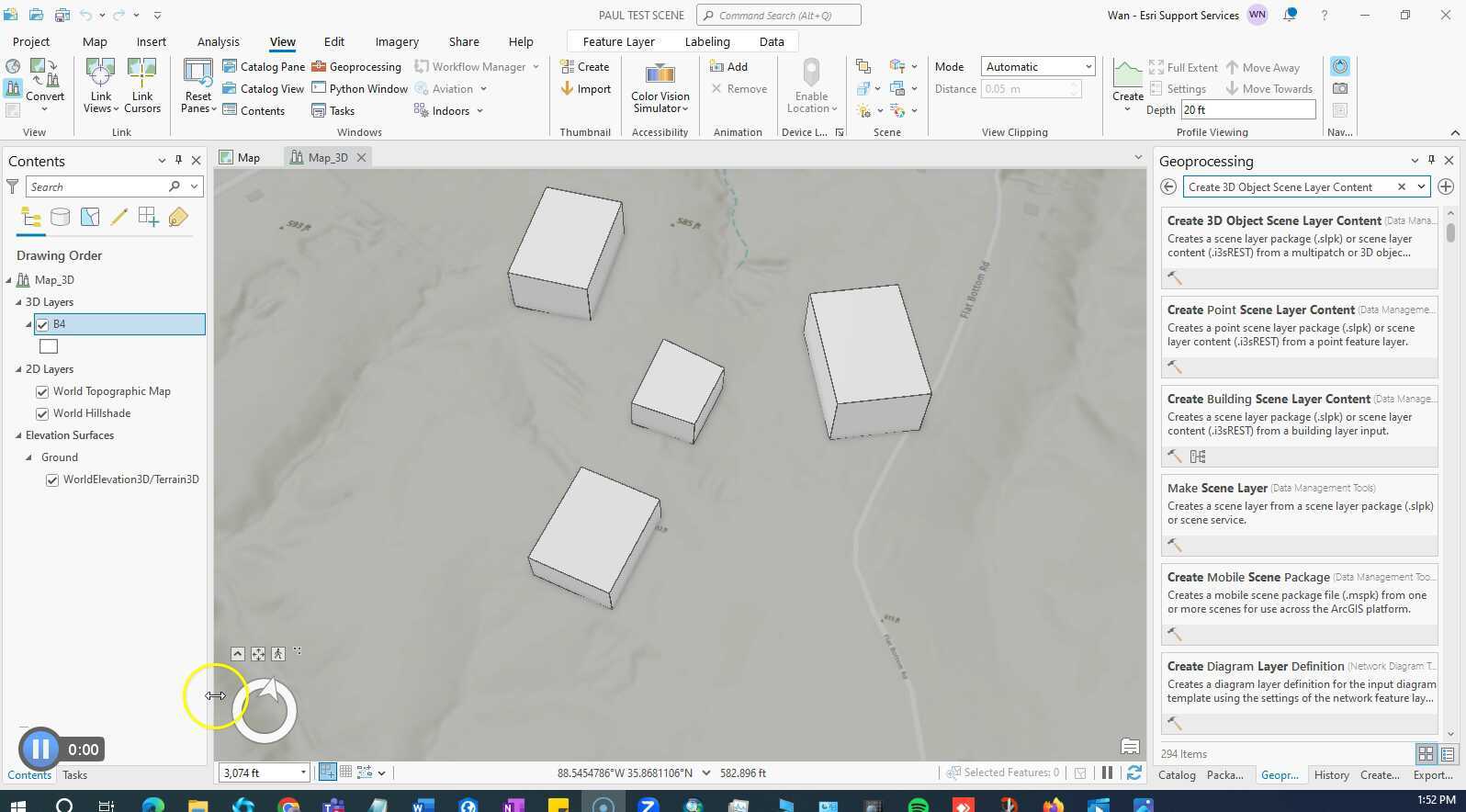The height and width of the screenshot is (812, 1466).
Task: Open the Project menu tab
Action: tap(31, 41)
